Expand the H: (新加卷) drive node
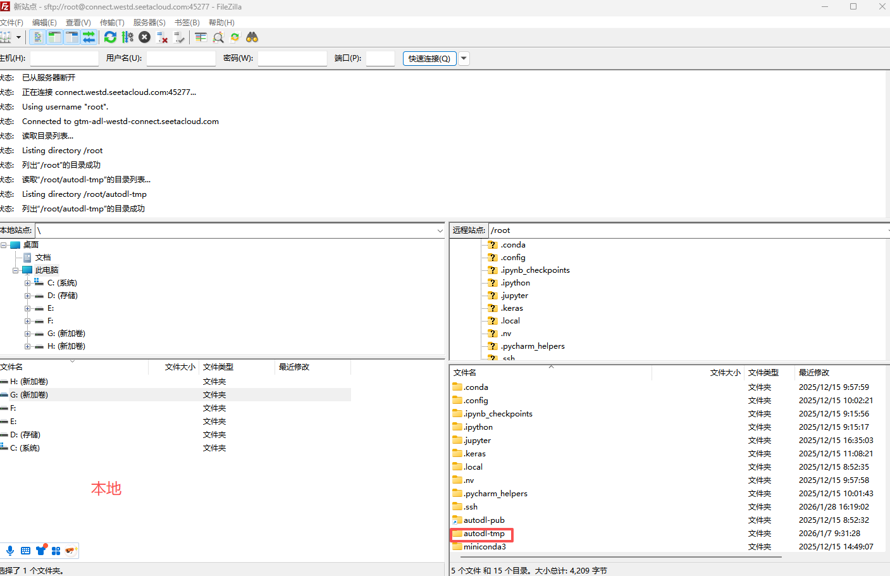 (x=27, y=346)
